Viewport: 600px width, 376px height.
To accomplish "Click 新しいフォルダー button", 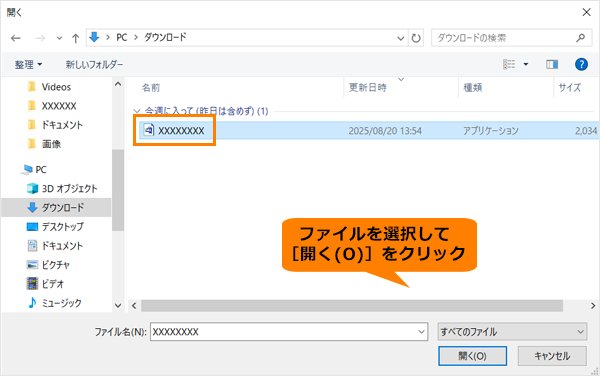I will [x=94, y=65].
